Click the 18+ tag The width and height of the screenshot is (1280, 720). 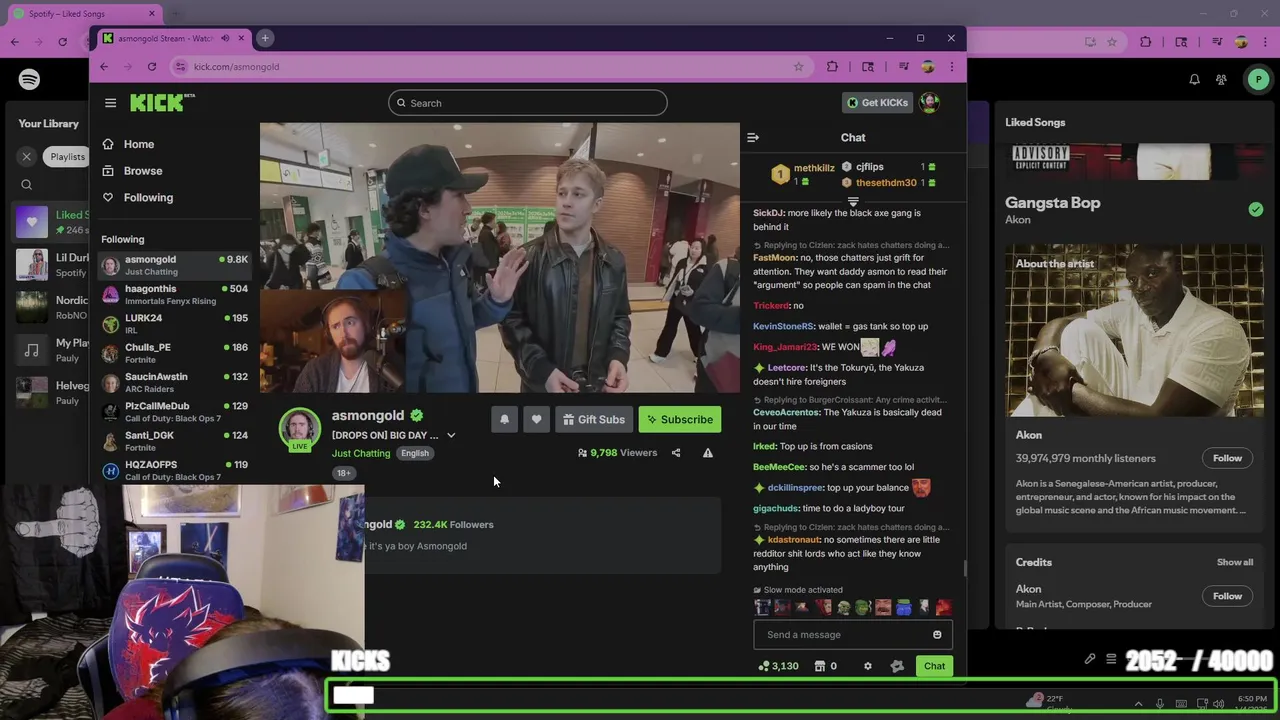pyautogui.click(x=344, y=473)
